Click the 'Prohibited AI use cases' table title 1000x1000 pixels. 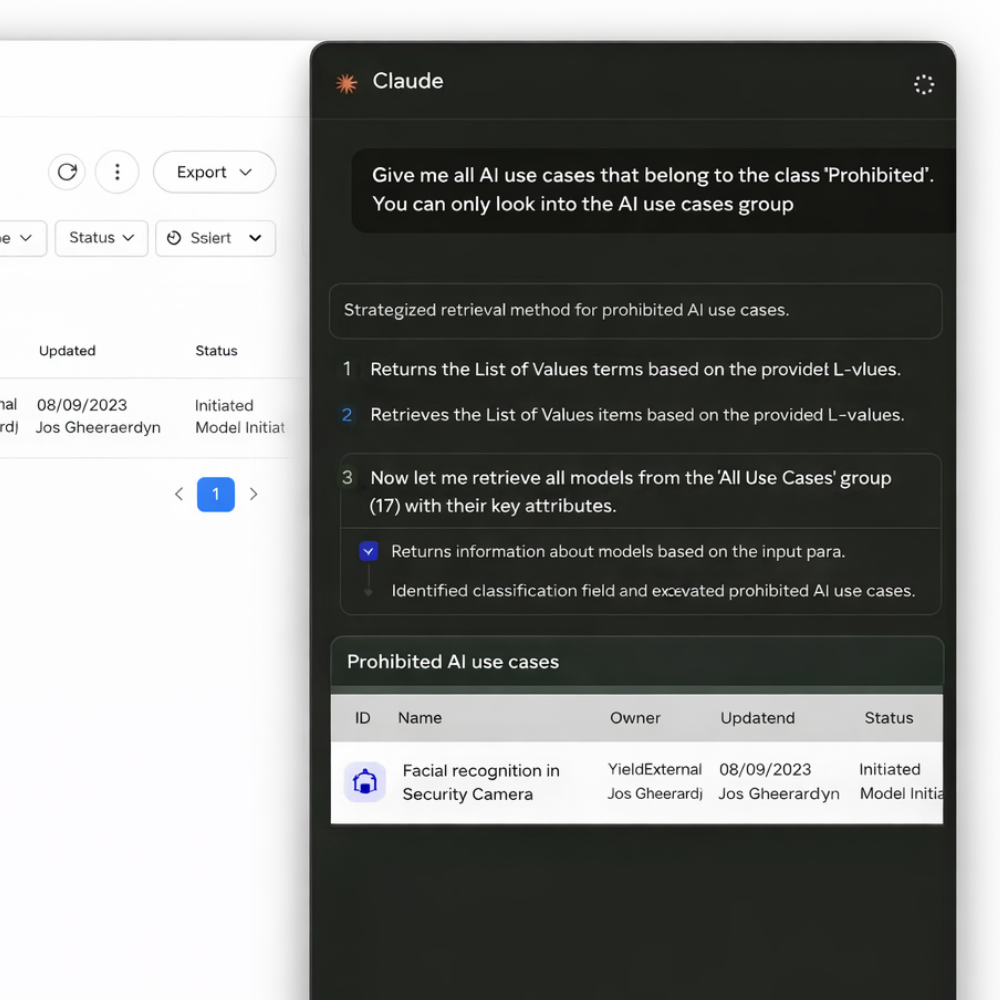pos(453,661)
